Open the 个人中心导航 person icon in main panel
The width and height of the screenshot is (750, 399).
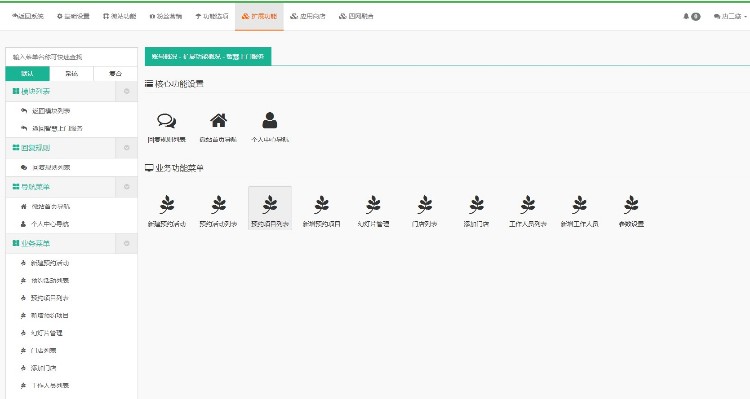(x=270, y=120)
